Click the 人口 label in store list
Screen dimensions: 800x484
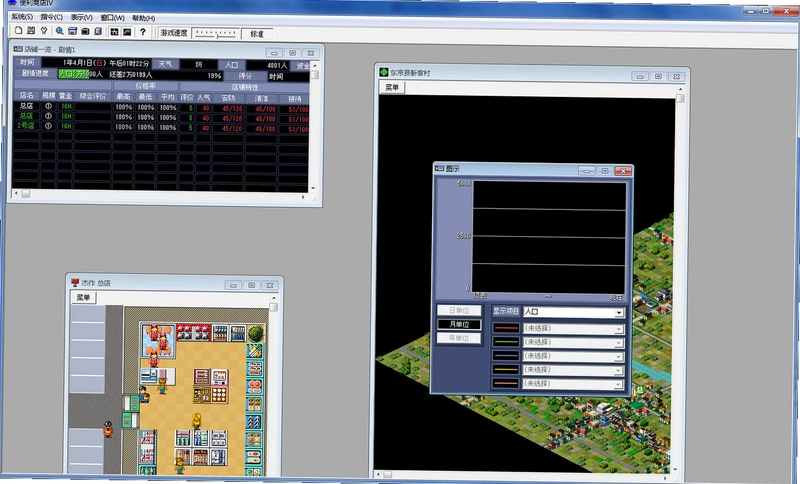pyautogui.click(x=232, y=65)
